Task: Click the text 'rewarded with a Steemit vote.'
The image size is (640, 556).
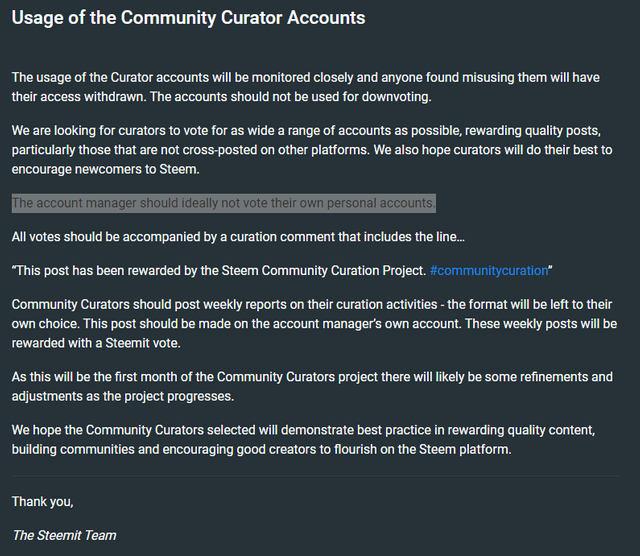Action: click(x=96, y=343)
